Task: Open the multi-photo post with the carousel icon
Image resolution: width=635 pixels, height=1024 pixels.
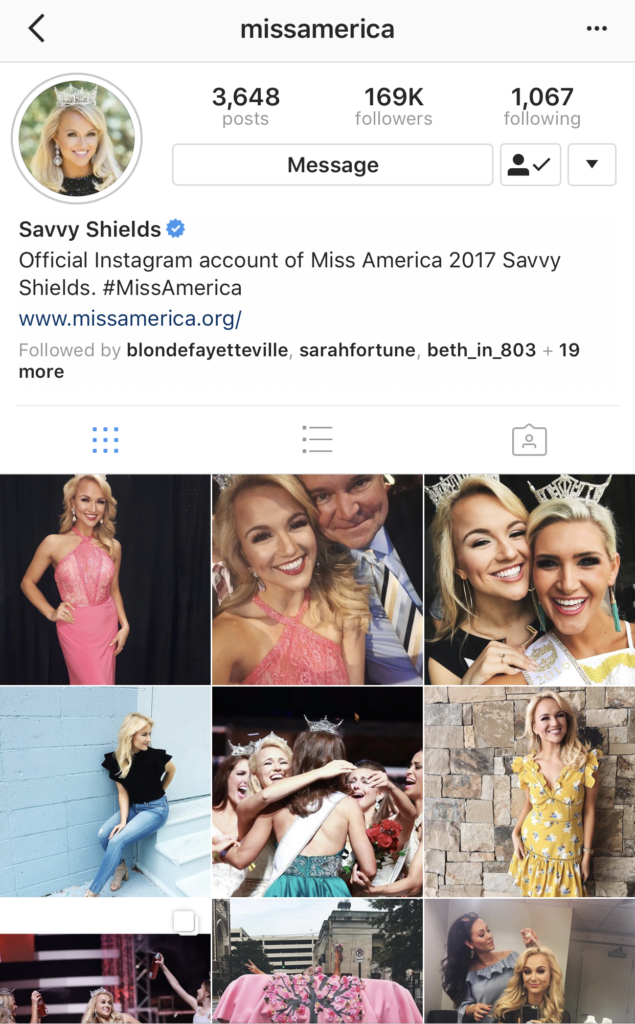Action: point(105,961)
